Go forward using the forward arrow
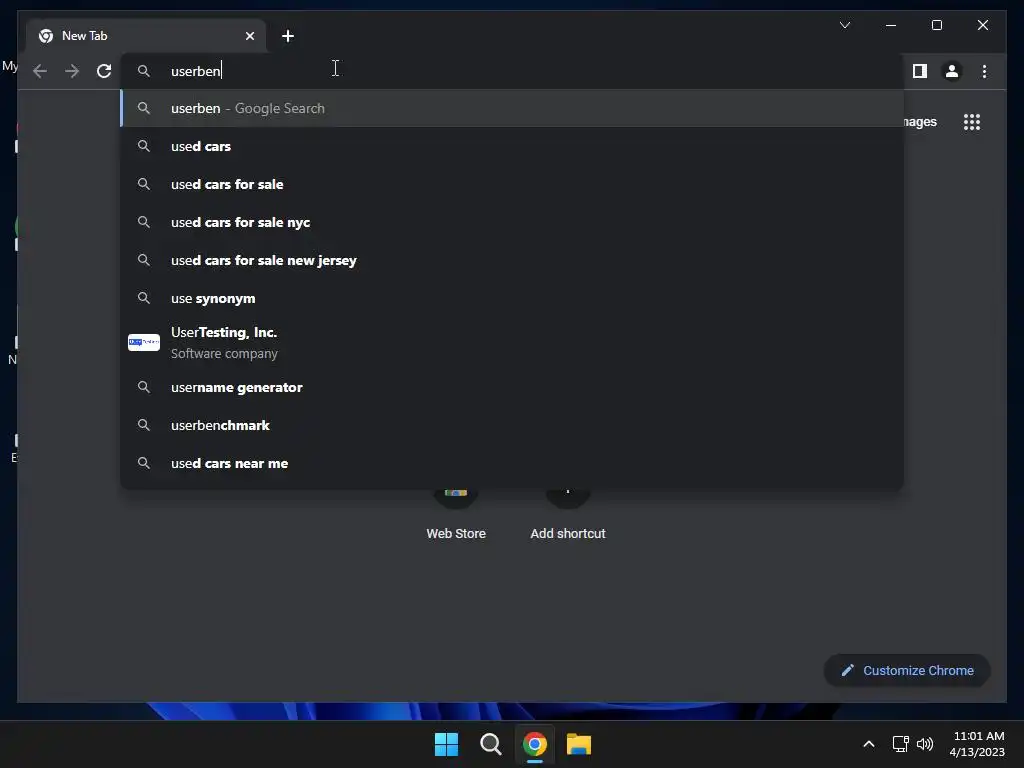The image size is (1024, 768). 72,71
